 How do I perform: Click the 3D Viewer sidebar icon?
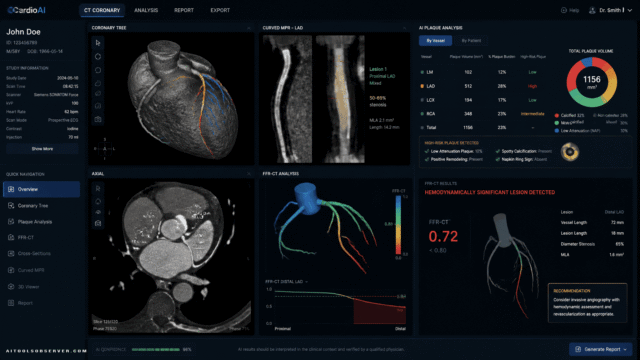11,287
